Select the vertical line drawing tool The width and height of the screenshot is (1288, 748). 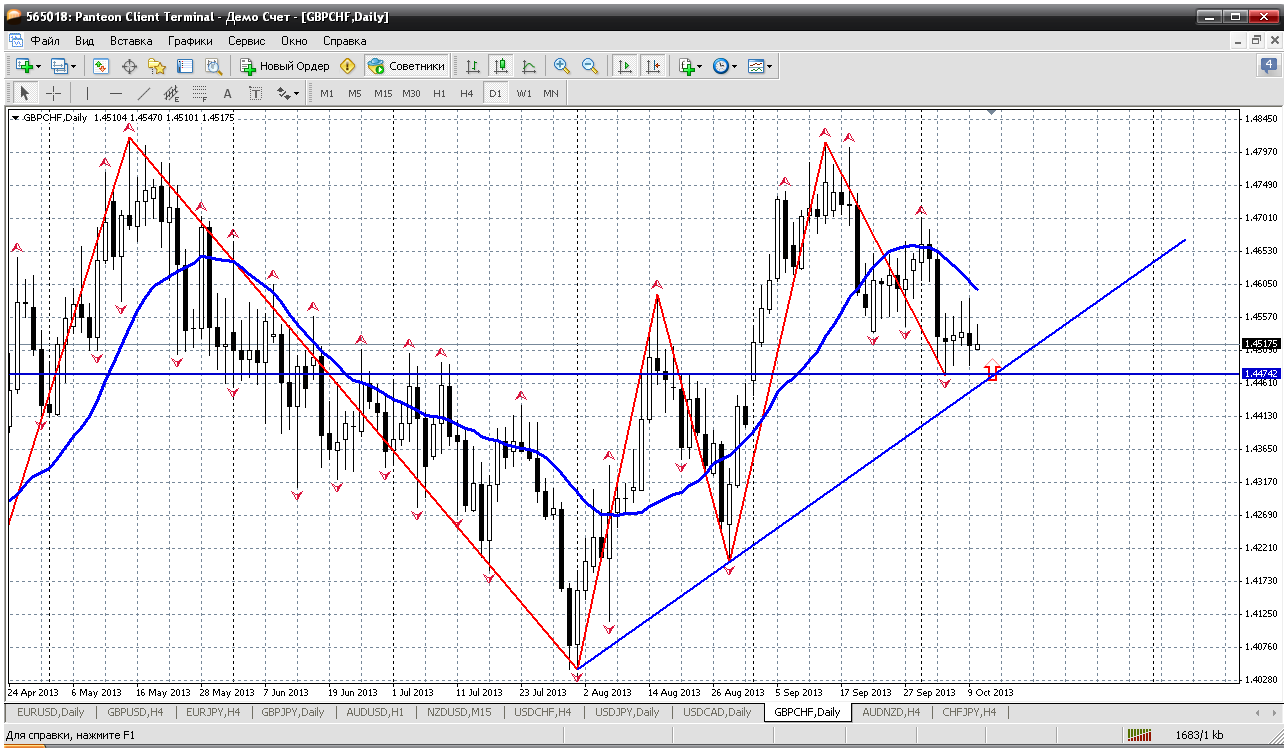[87, 93]
